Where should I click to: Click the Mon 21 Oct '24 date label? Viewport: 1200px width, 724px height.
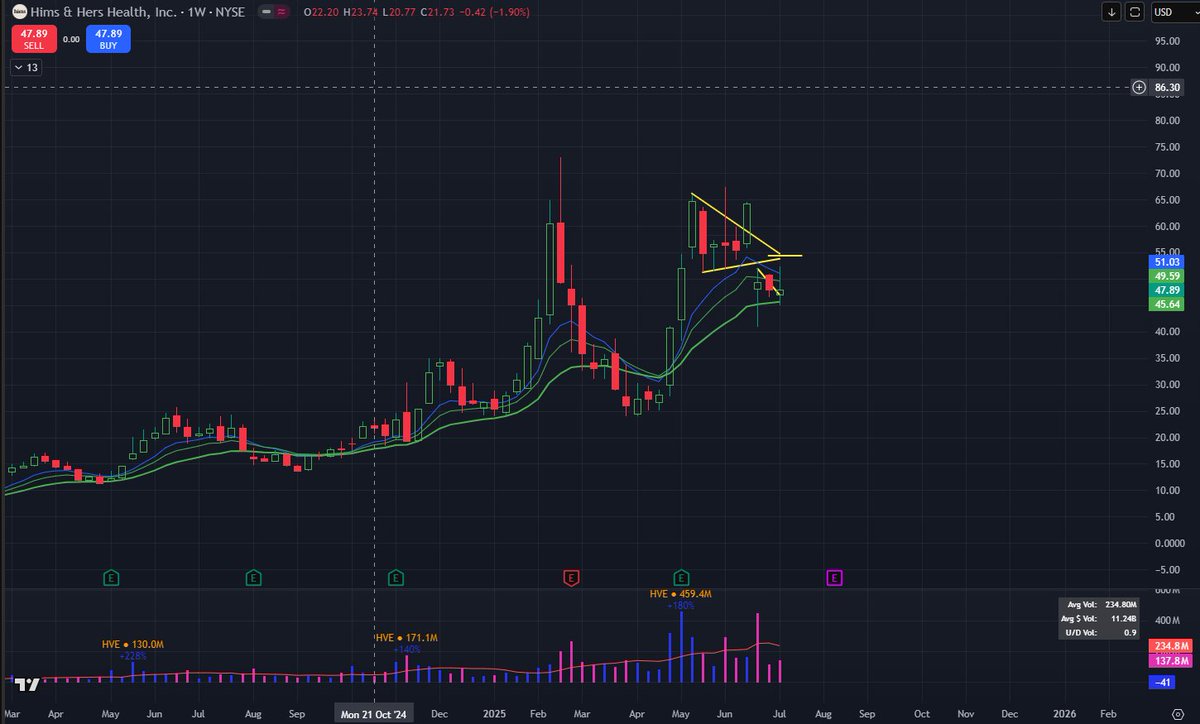pyautogui.click(x=374, y=715)
